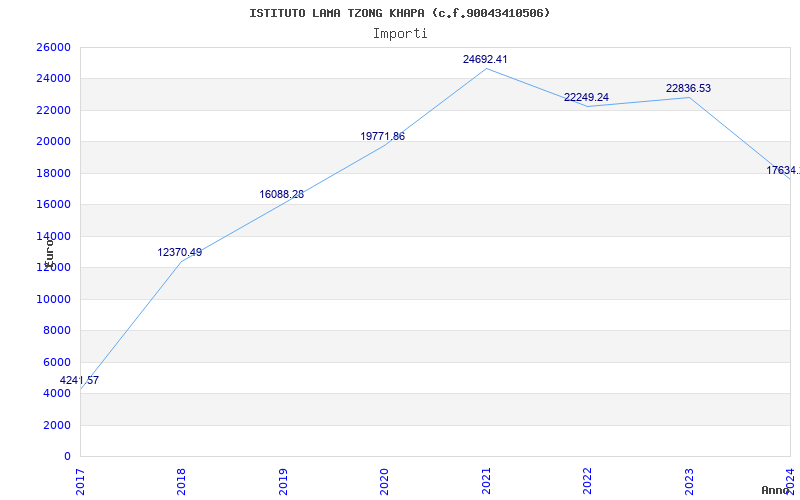Select the 22249.24 data label

coord(586,97)
